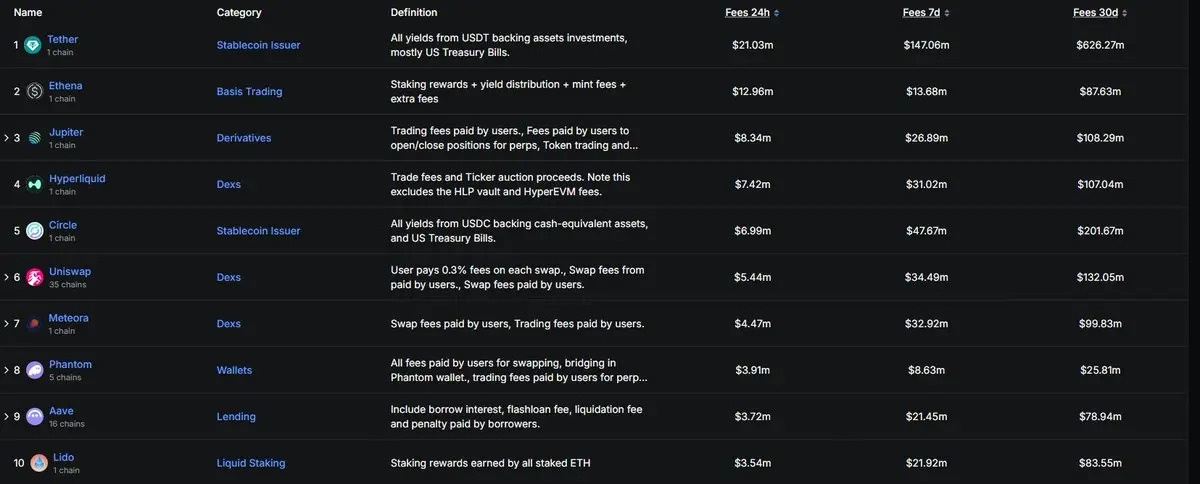This screenshot has width=1200, height=484.
Task: Click the Tether logo icon
Action: [x=33, y=45]
